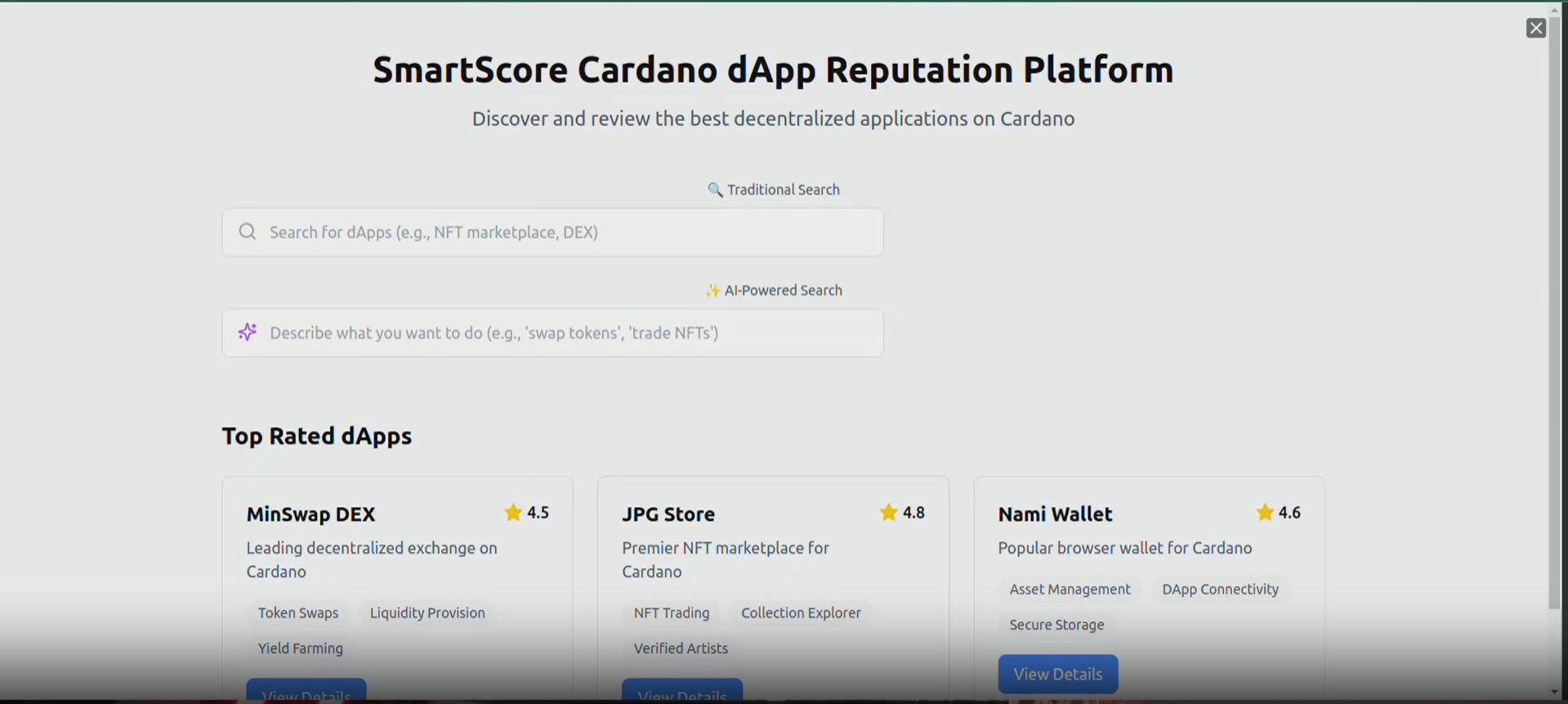
Task: Open the Nami Wallet card title
Action: (1054, 514)
